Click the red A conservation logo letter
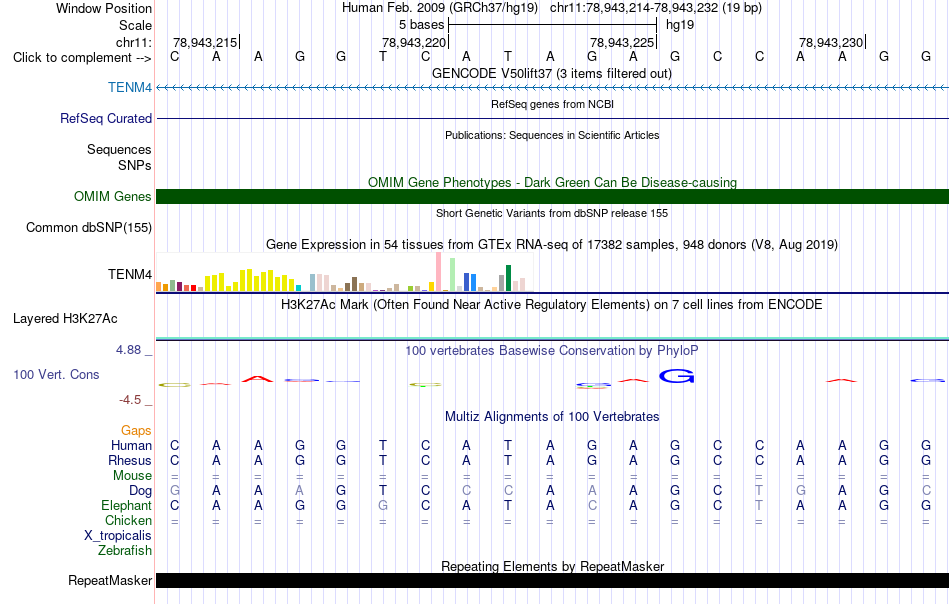The height and width of the screenshot is (604, 950). [257, 379]
